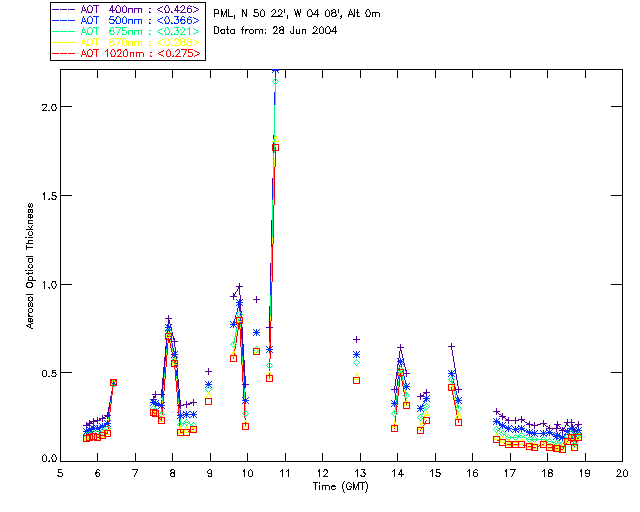Screen dimensions: 640x512
Task: Click the PML station location text
Action: coord(297,13)
